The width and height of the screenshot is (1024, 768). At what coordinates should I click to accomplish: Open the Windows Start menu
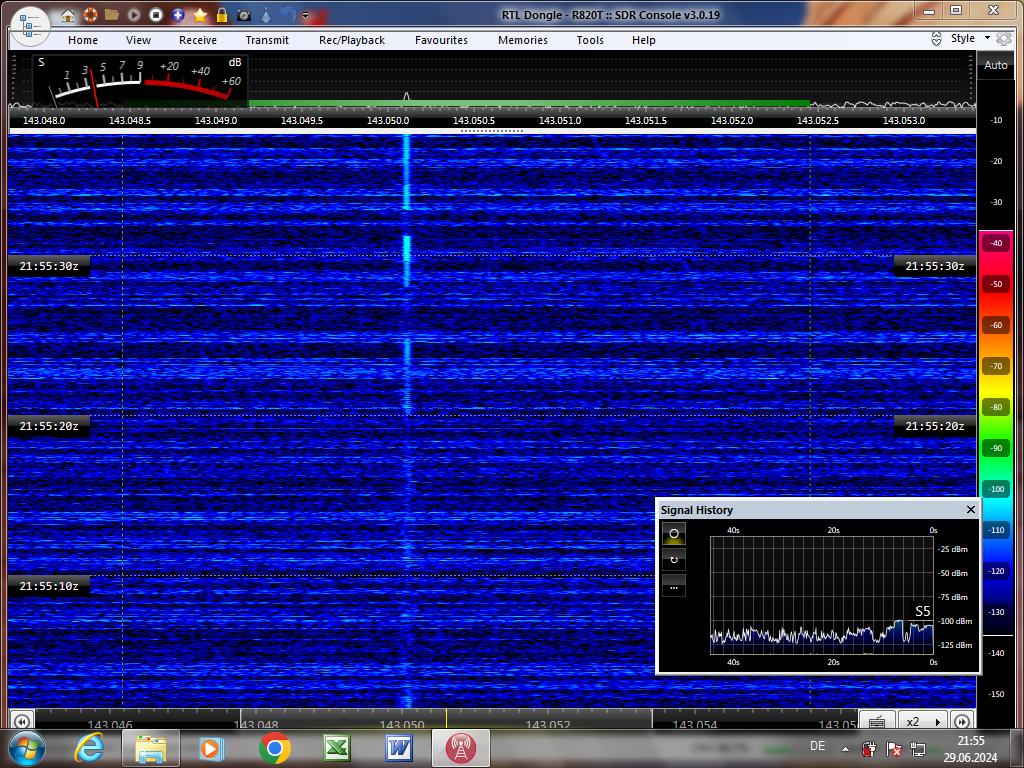click(x=25, y=748)
